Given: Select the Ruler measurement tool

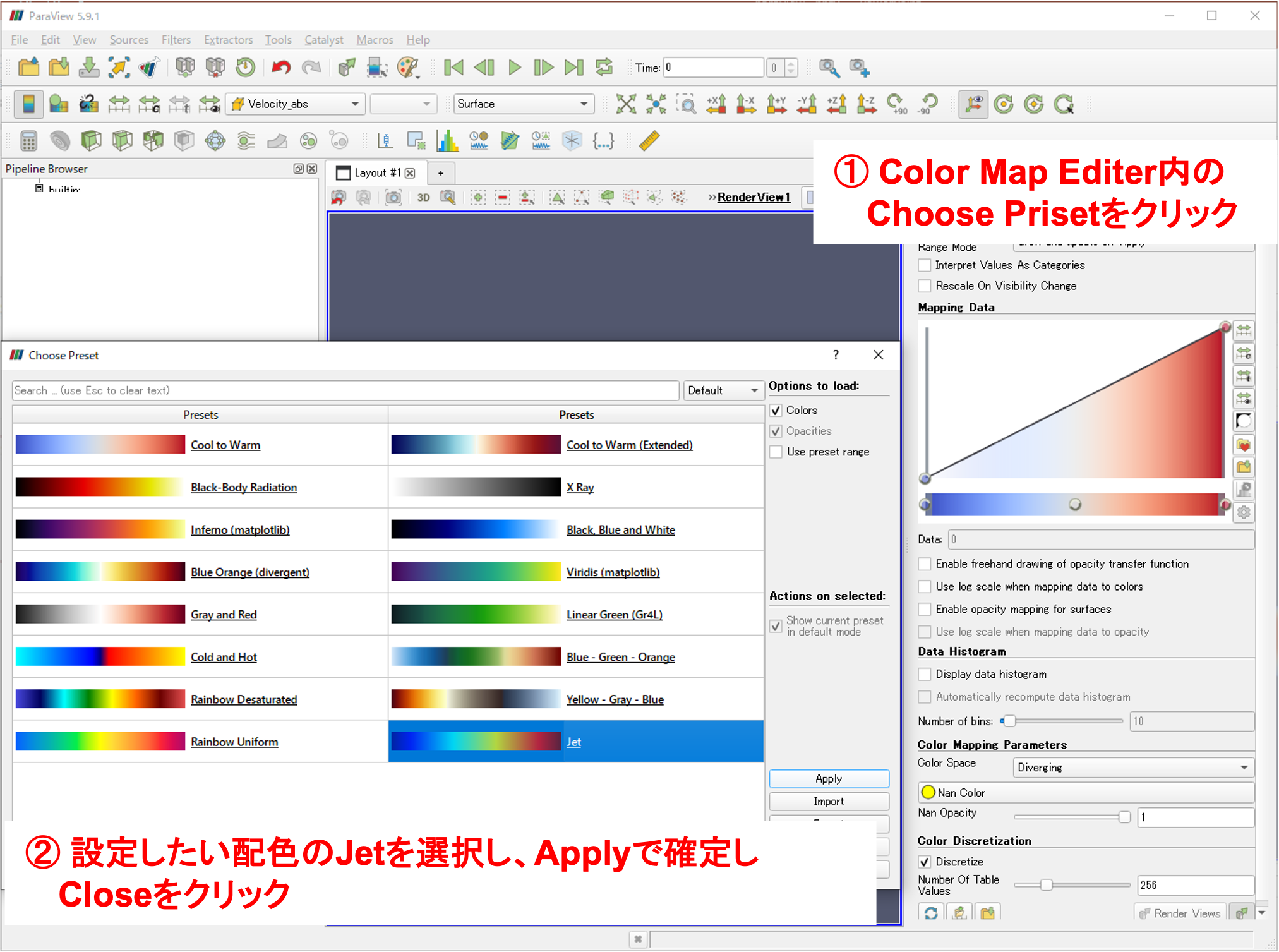Looking at the screenshot, I should (649, 140).
